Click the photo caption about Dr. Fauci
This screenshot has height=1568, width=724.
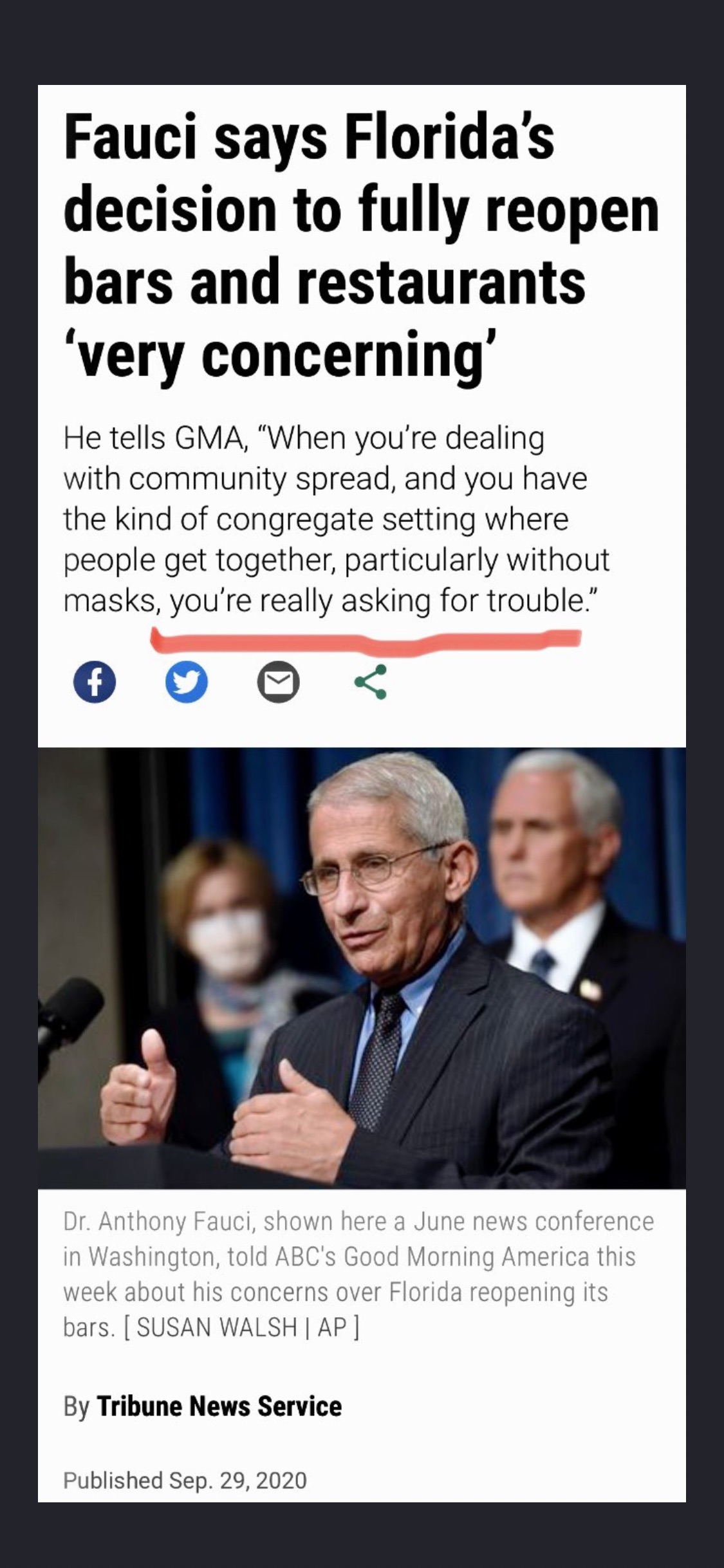(x=358, y=1273)
